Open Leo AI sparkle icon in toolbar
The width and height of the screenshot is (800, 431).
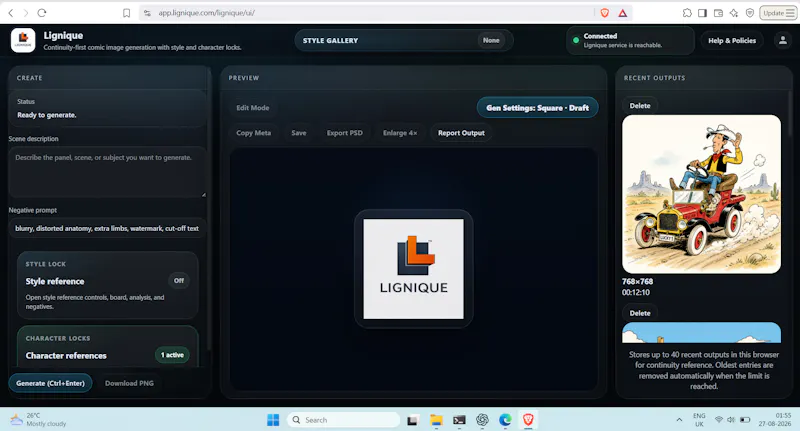734,13
